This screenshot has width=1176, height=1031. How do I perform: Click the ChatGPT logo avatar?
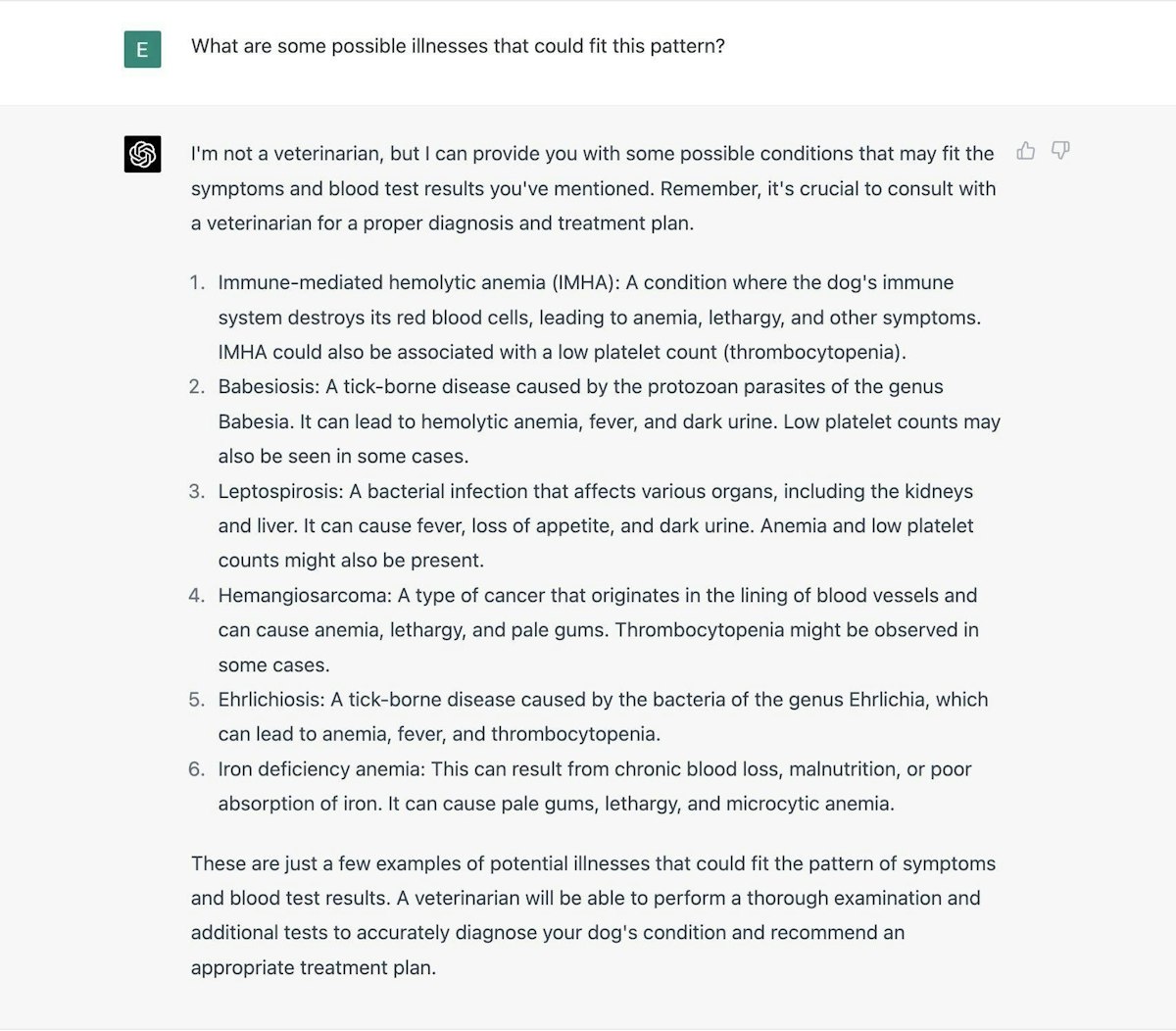pyautogui.click(x=143, y=154)
